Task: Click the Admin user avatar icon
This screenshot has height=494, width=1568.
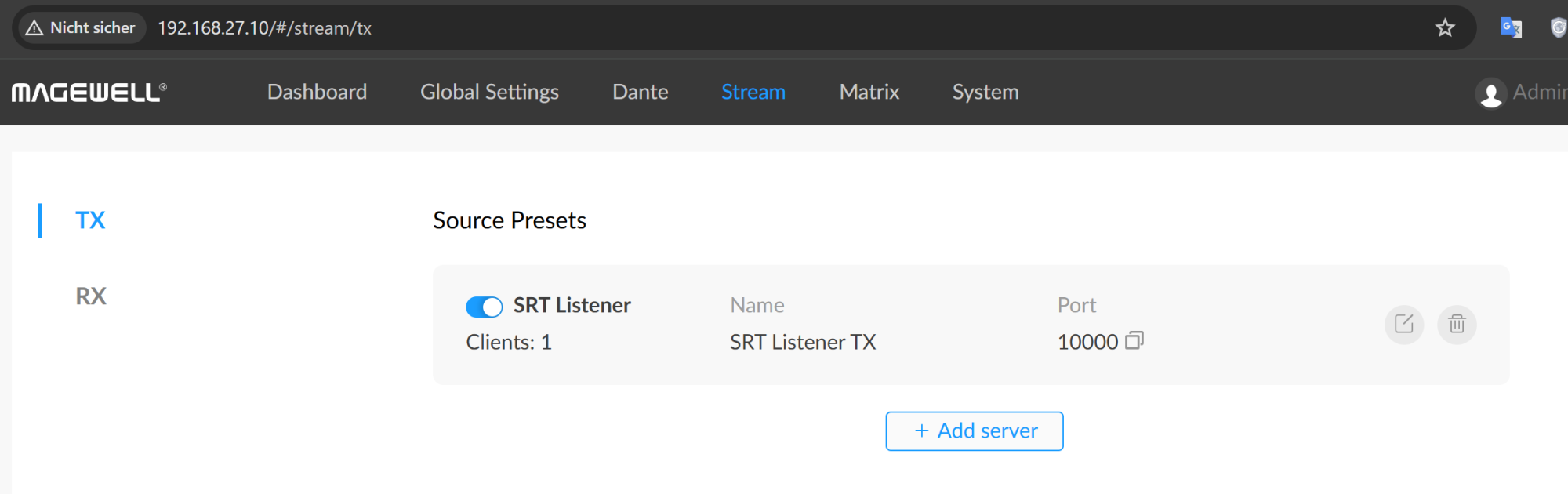Action: click(1490, 93)
